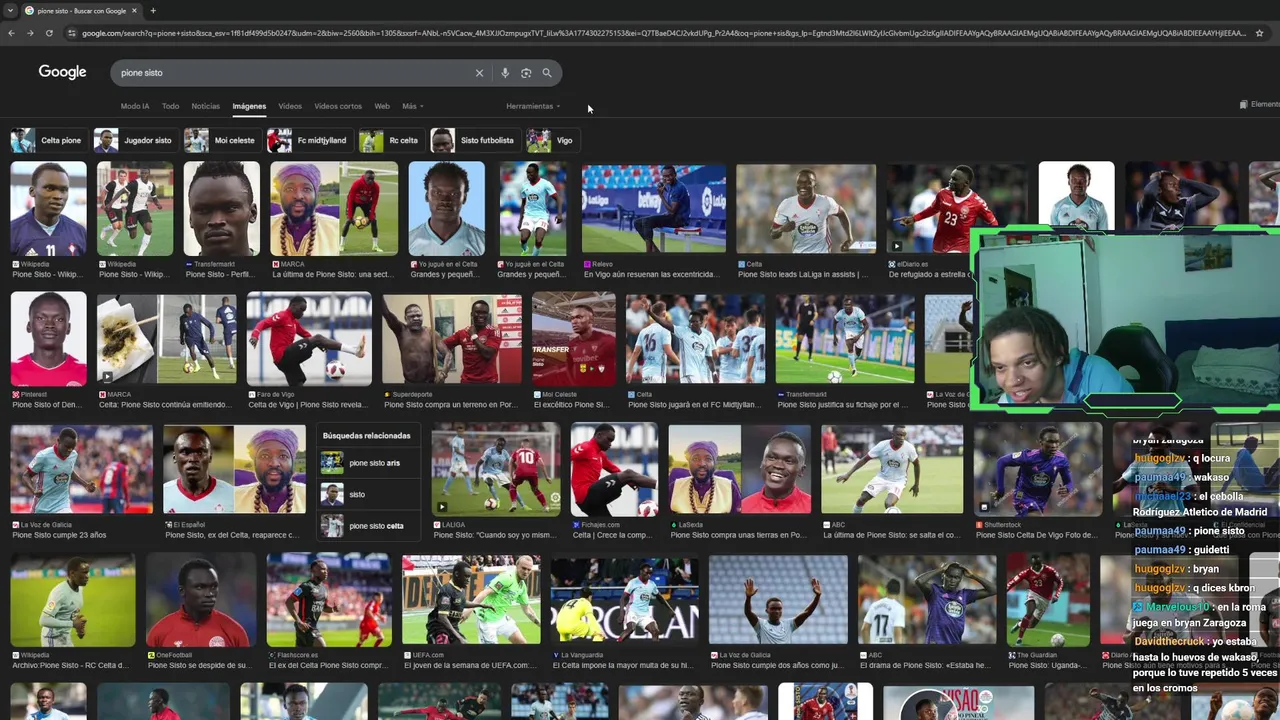
Task: Start a voice search with the microphone icon
Action: tap(505, 73)
